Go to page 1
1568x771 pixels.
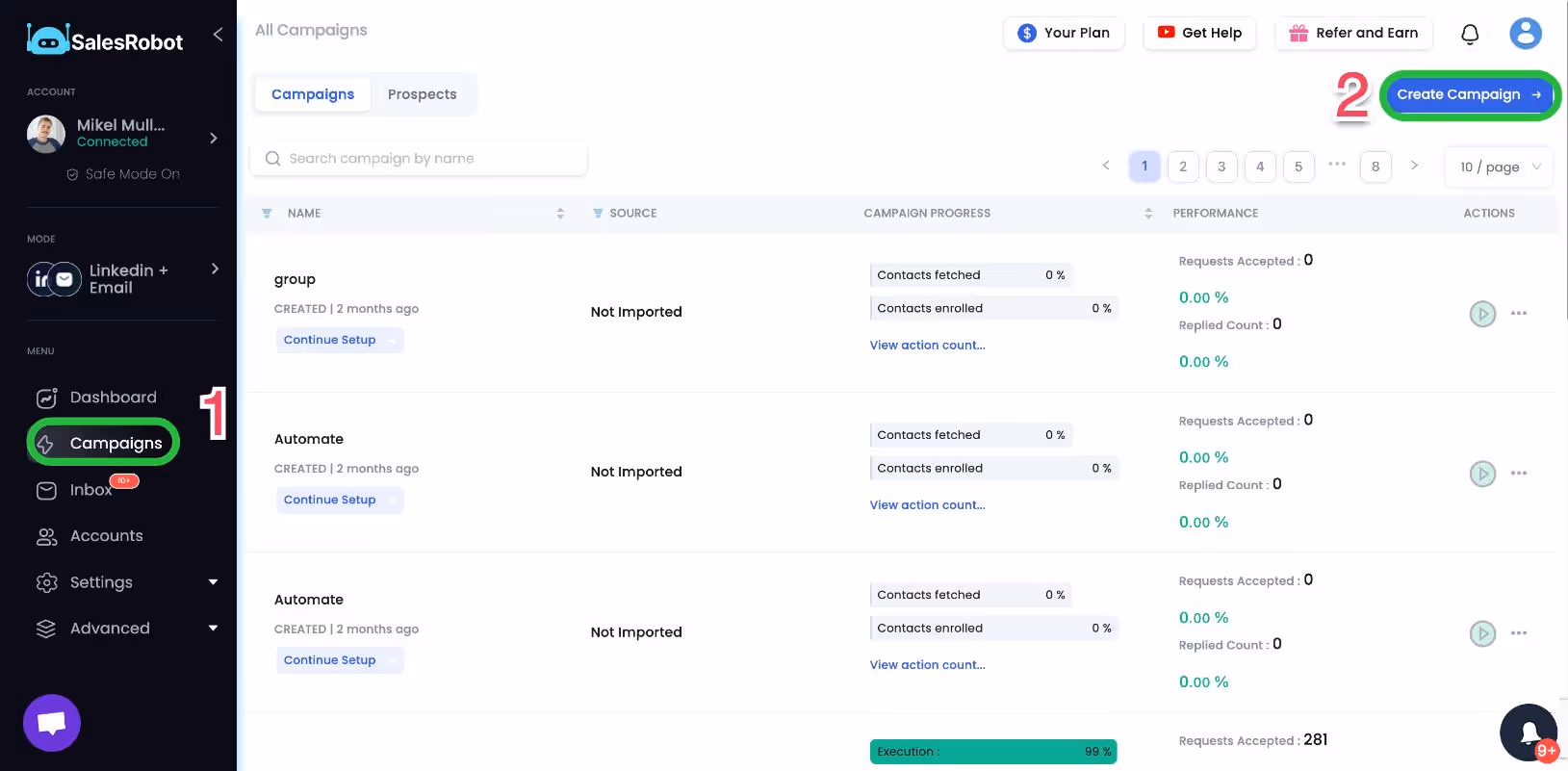(x=1144, y=167)
